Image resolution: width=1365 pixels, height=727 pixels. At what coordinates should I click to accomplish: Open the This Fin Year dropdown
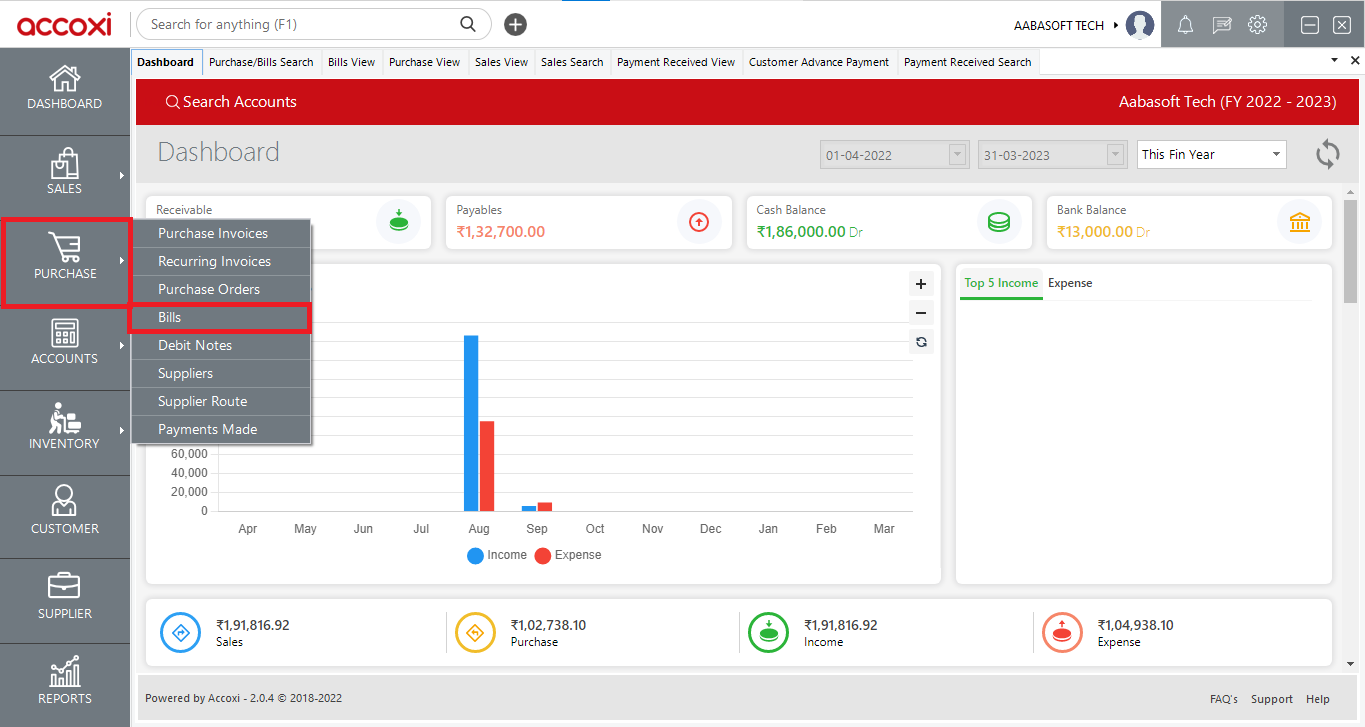pos(1211,154)
